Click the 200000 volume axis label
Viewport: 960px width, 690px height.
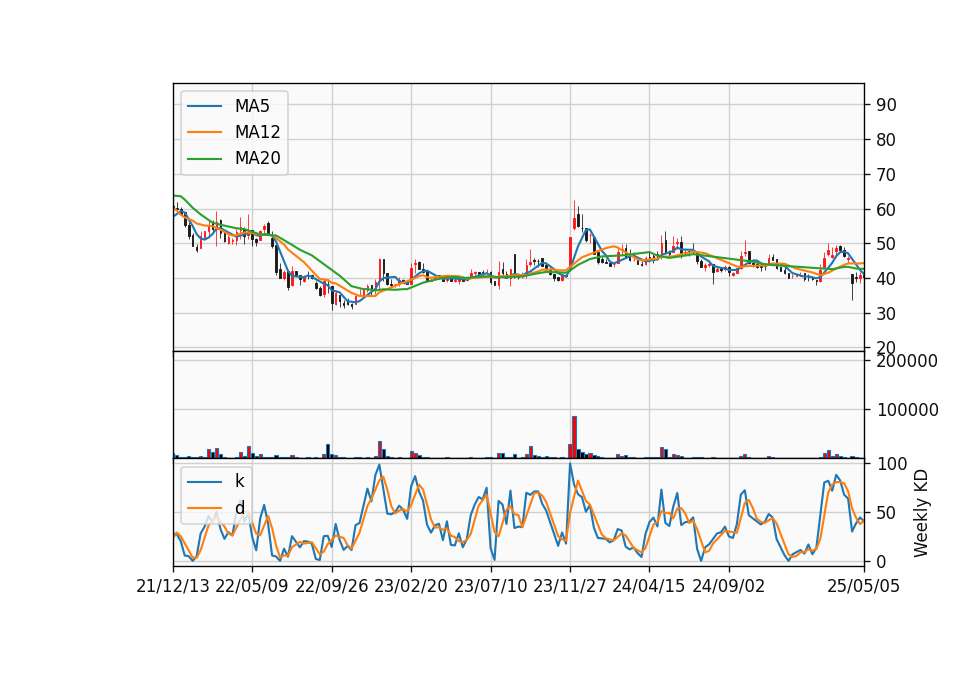point(907,361)
